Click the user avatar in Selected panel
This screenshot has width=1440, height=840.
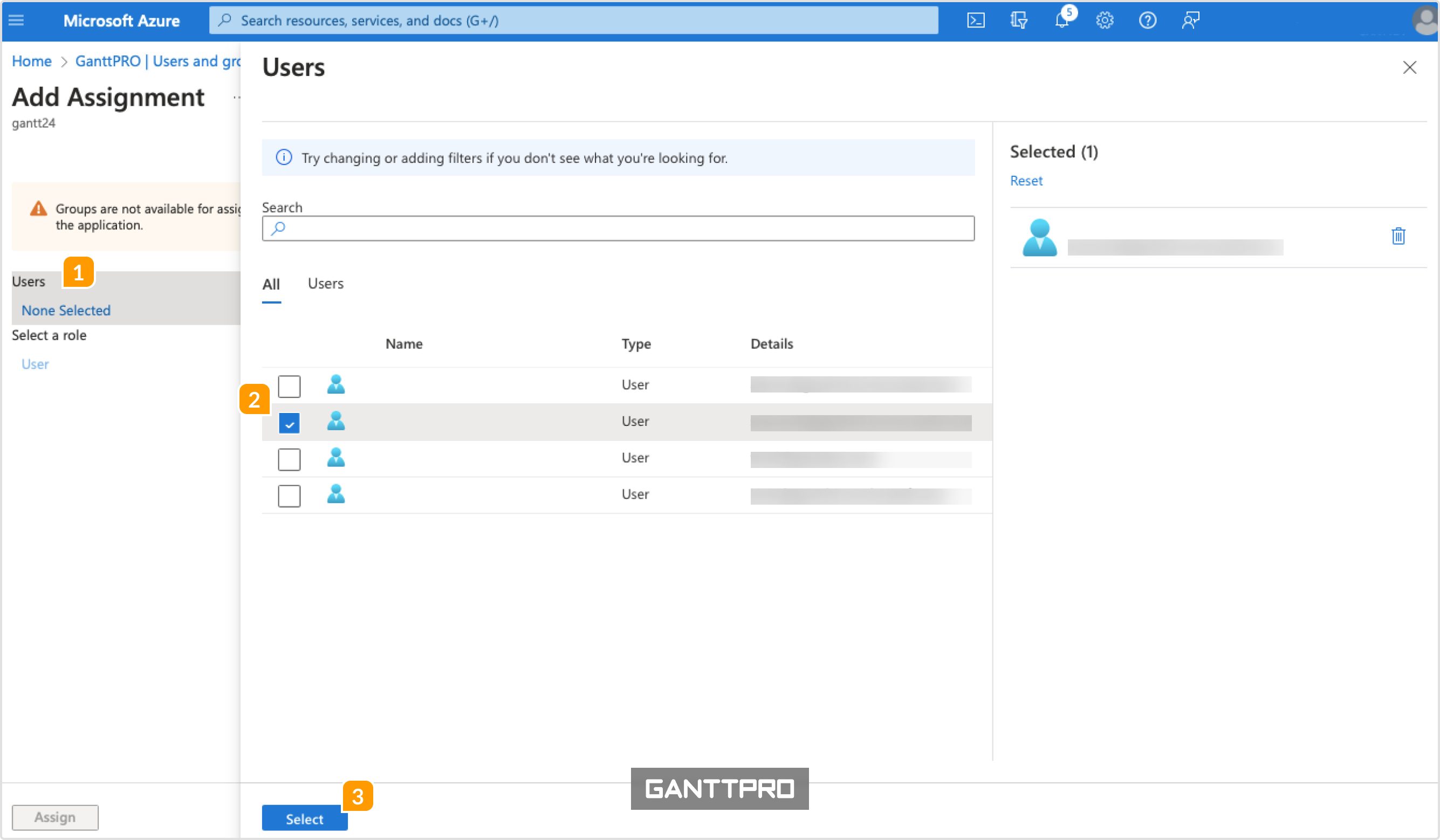[x=1039, y=237]
